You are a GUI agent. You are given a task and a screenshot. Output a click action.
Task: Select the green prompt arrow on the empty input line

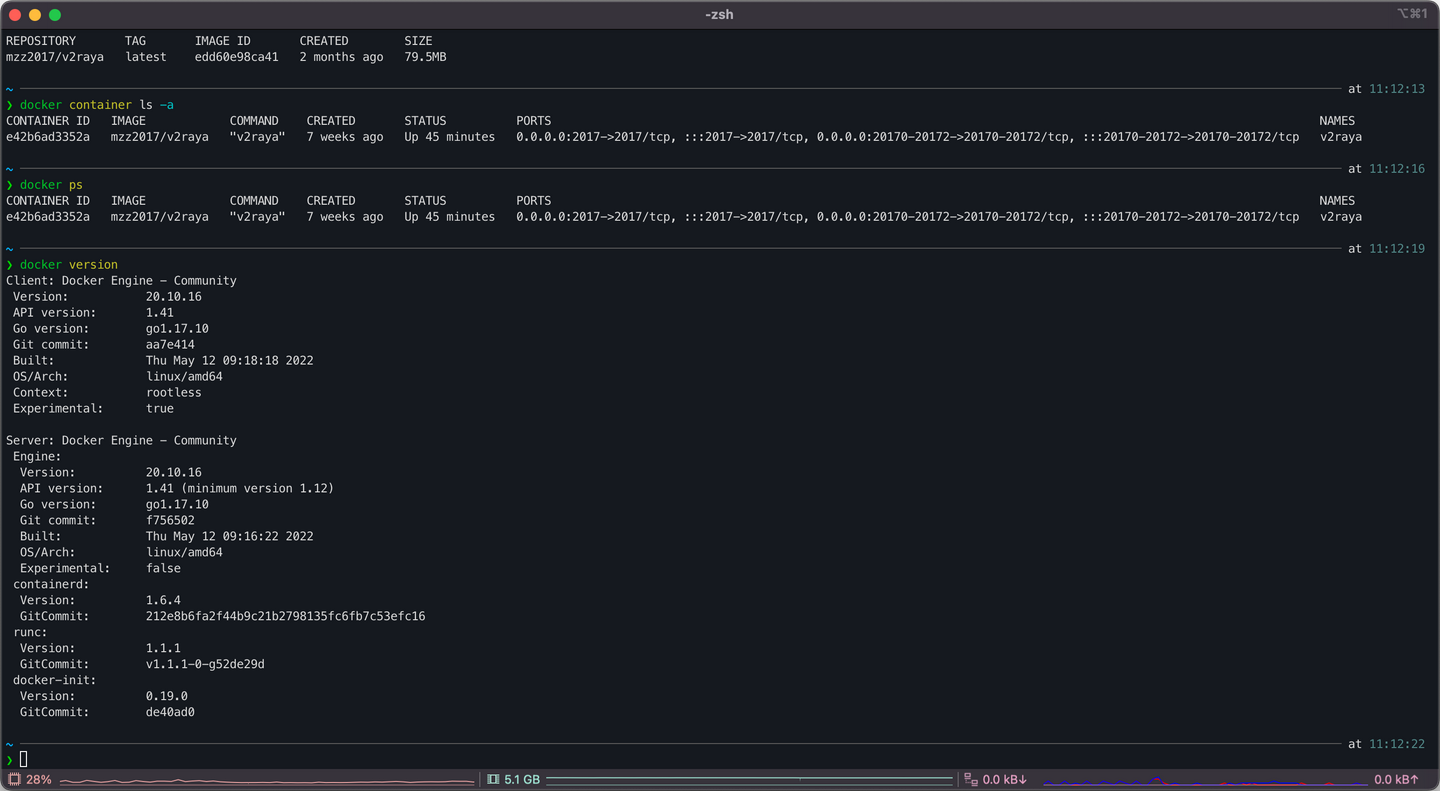(x=11, y=760)
